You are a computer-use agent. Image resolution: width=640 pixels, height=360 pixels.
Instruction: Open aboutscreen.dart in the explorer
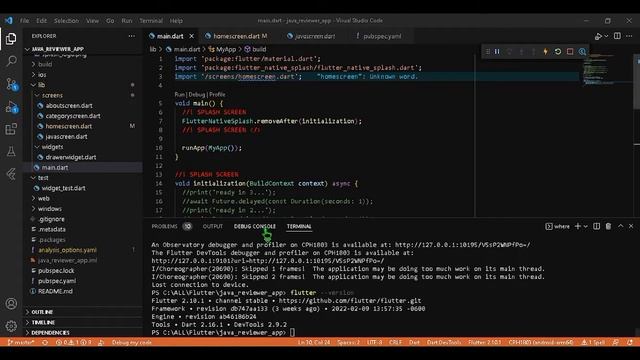pos(69,105)
